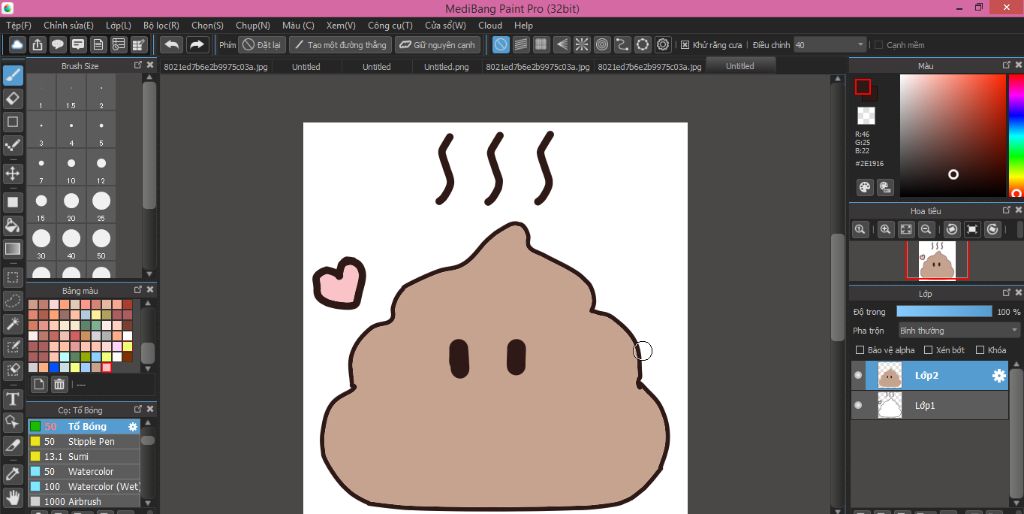Fit canvas to window in navigator
Viewport: 1024px width, 514px height.
click(906, 229)
